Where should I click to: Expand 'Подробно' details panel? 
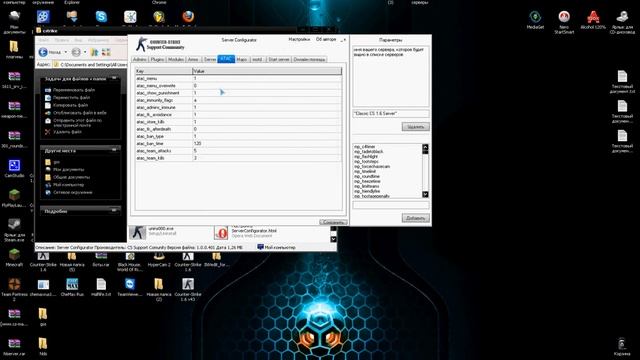click(114, 211)
